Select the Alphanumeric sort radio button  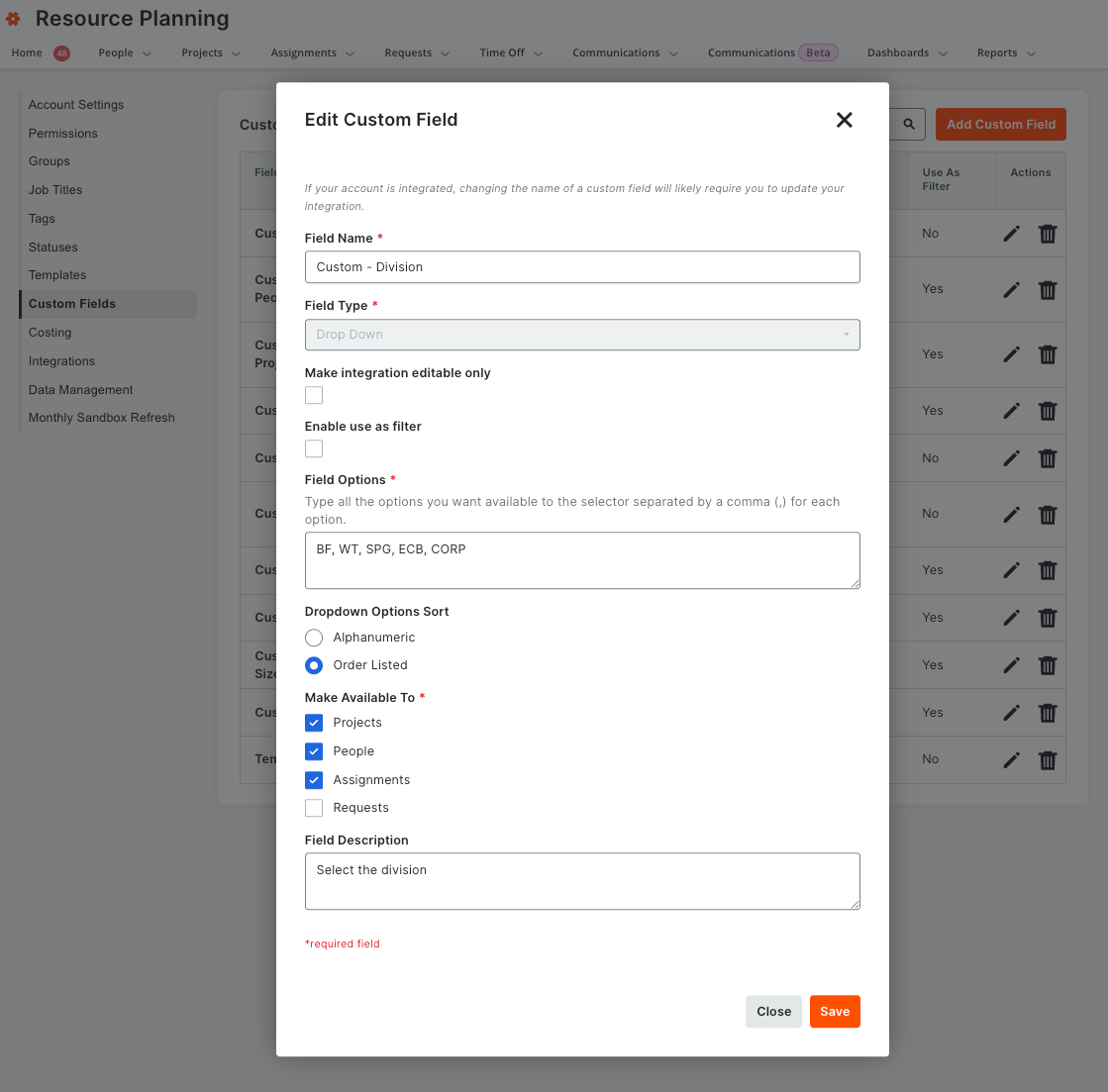point(314,638)
